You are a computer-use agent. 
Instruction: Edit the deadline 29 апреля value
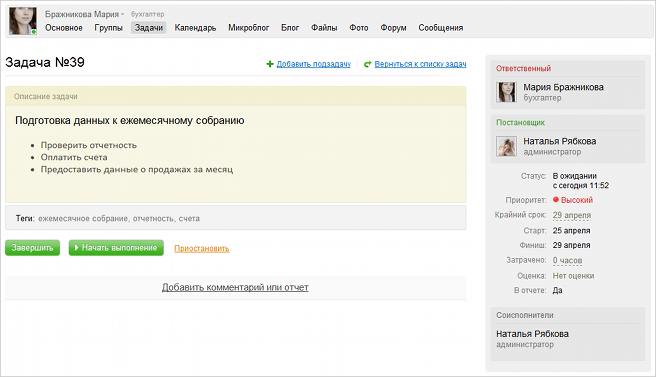(571, 215)
